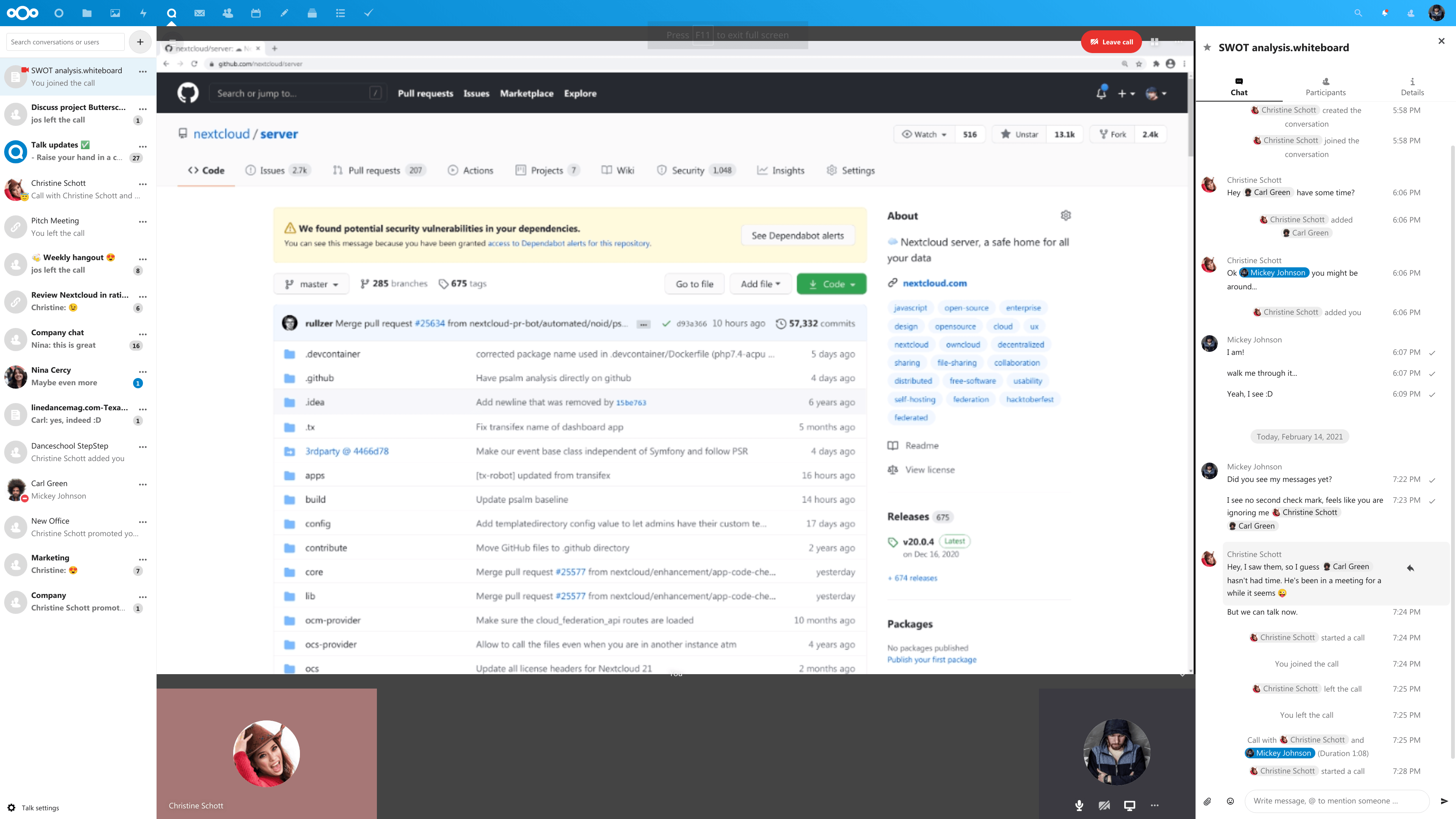Screen dimensions: 1456x819
Task: Send the chat message with arrow icon
Action: [x=1444, y=801]
